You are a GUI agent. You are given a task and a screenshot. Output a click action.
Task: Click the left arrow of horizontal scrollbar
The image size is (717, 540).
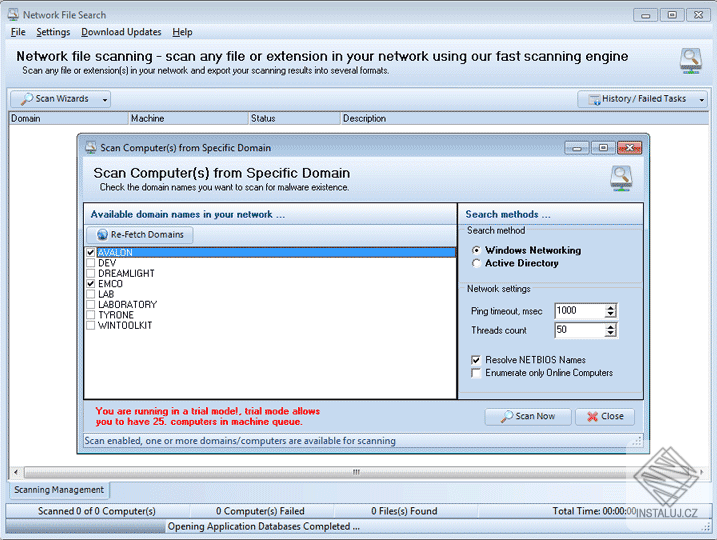[x=16, y=472]
